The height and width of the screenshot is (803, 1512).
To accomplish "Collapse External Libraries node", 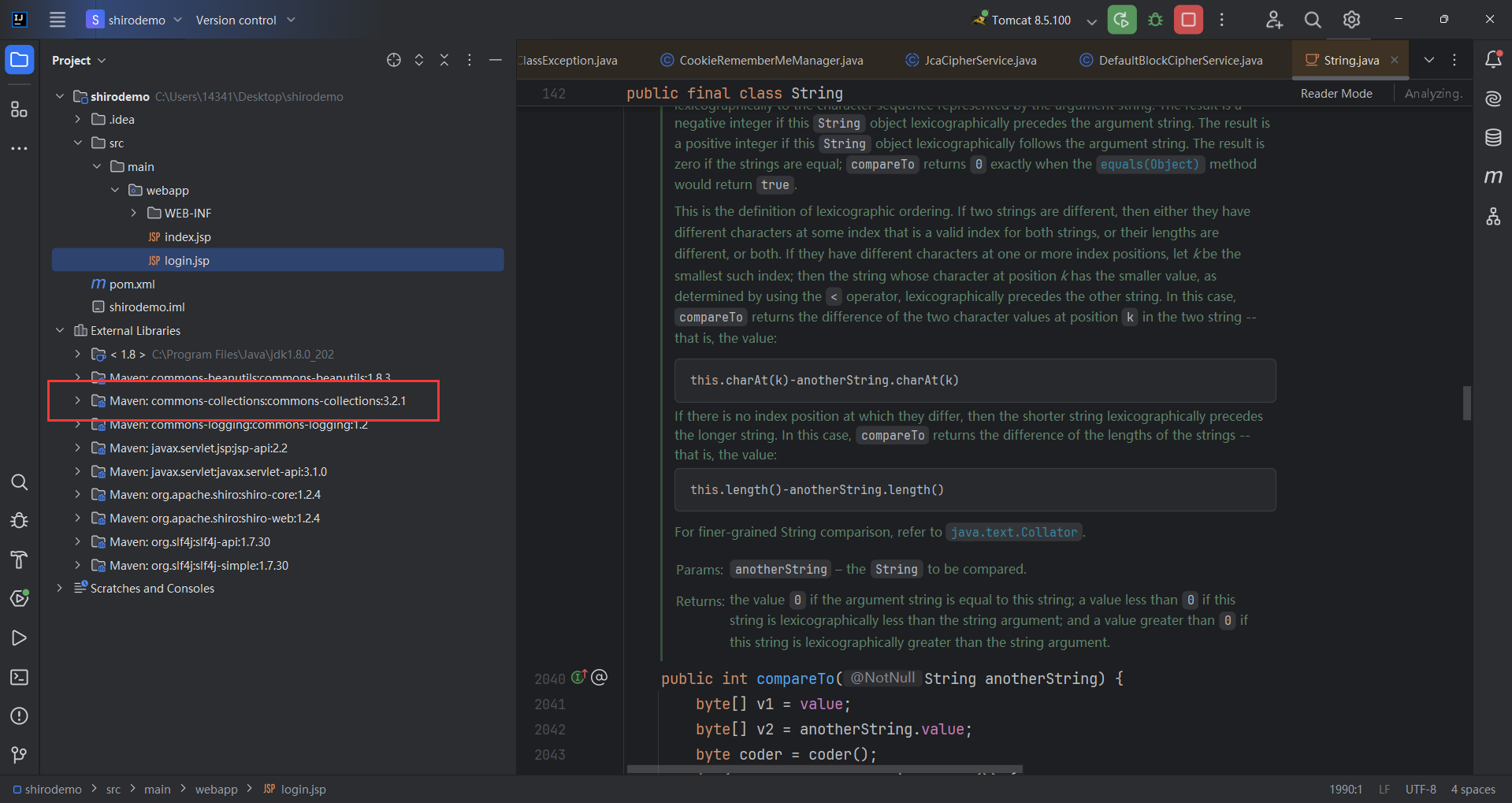I will click(60, 330).
